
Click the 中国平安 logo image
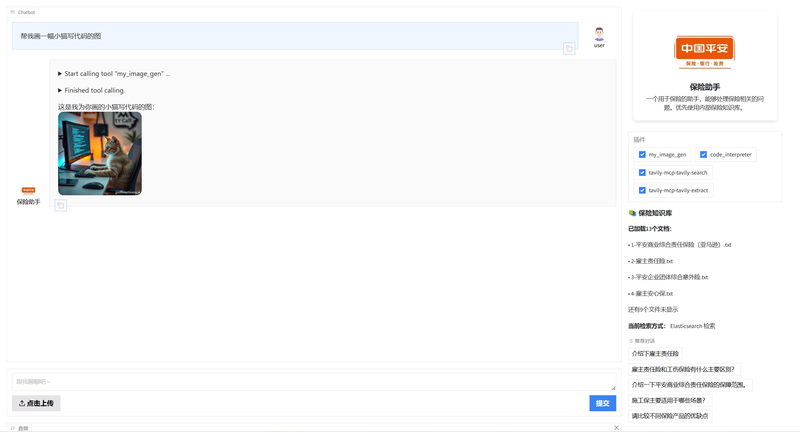pos(704,50)
